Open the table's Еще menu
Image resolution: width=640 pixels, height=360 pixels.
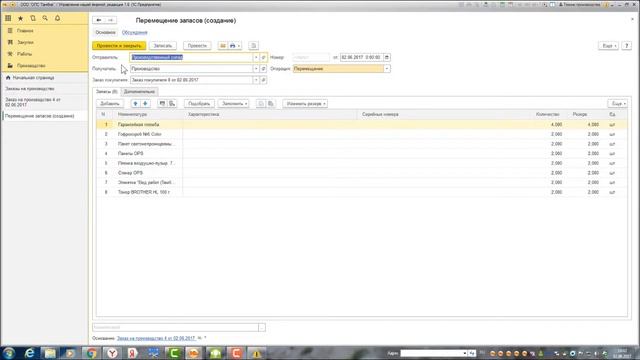[x=618, y=104]
